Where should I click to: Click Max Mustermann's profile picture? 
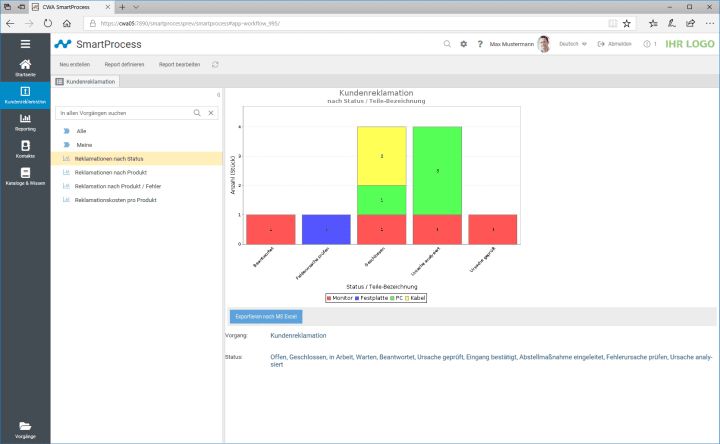pyautogui.click(x=544, y=44)
